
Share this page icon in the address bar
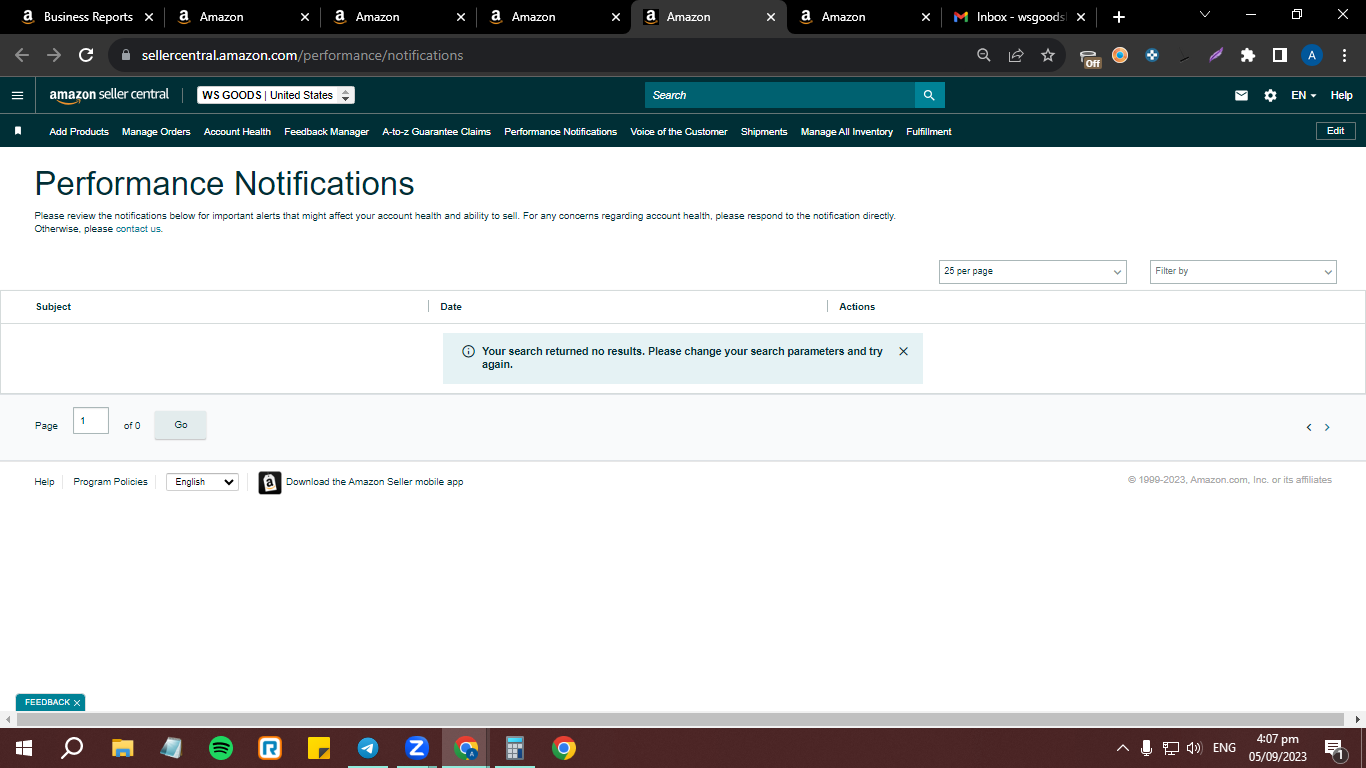[1015, 55]
